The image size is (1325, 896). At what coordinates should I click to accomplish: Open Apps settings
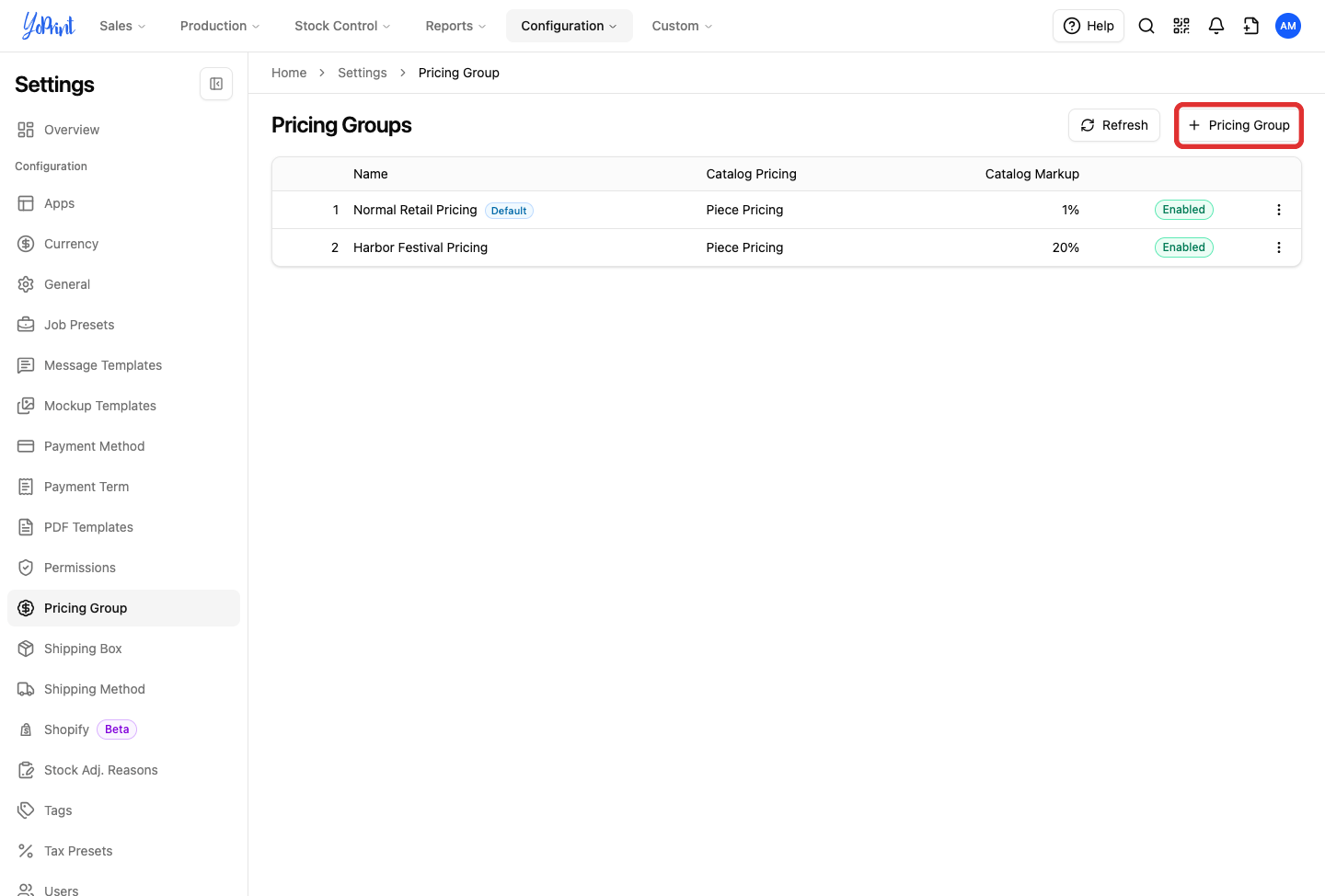coord(123,203)
